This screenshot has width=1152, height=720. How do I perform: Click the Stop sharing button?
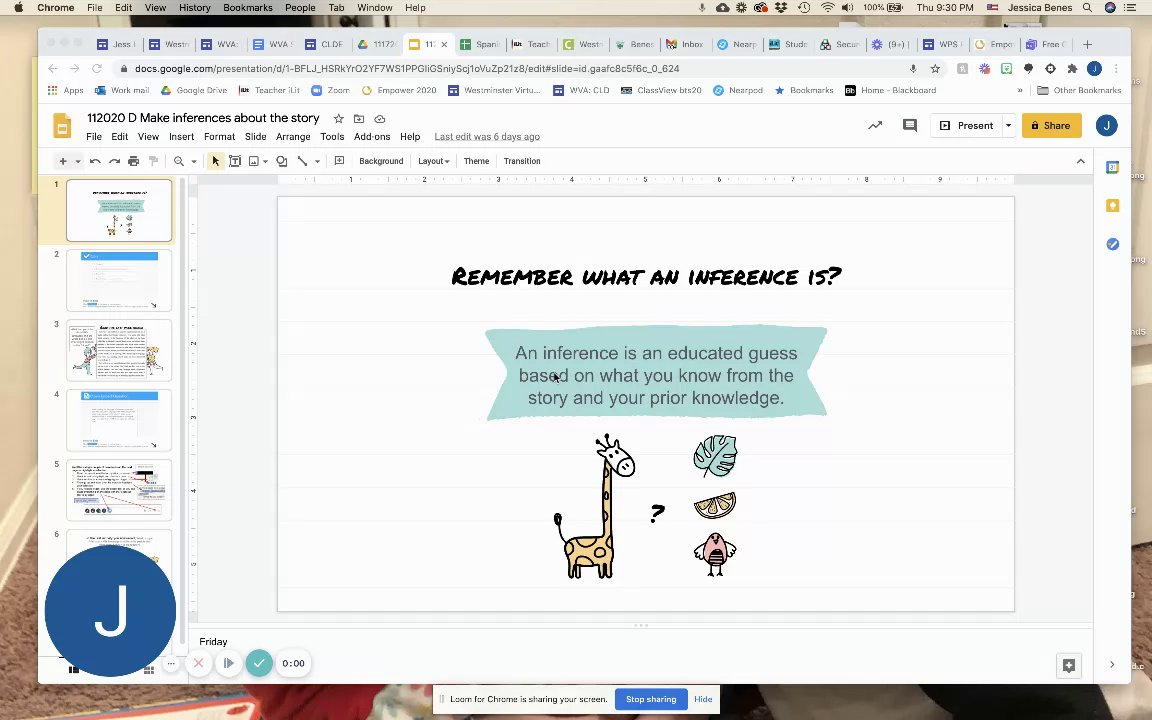651,699
